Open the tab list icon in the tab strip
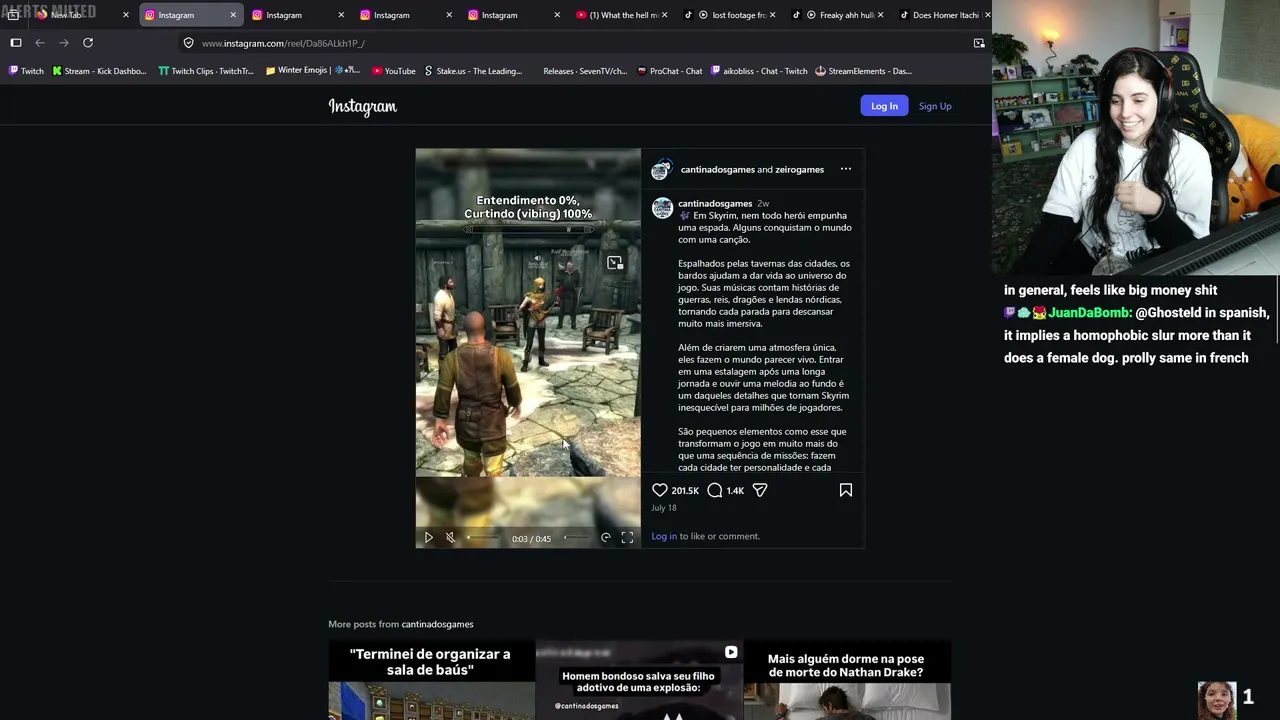Viewport: 1280px width, 720px height. coord(13,15)
